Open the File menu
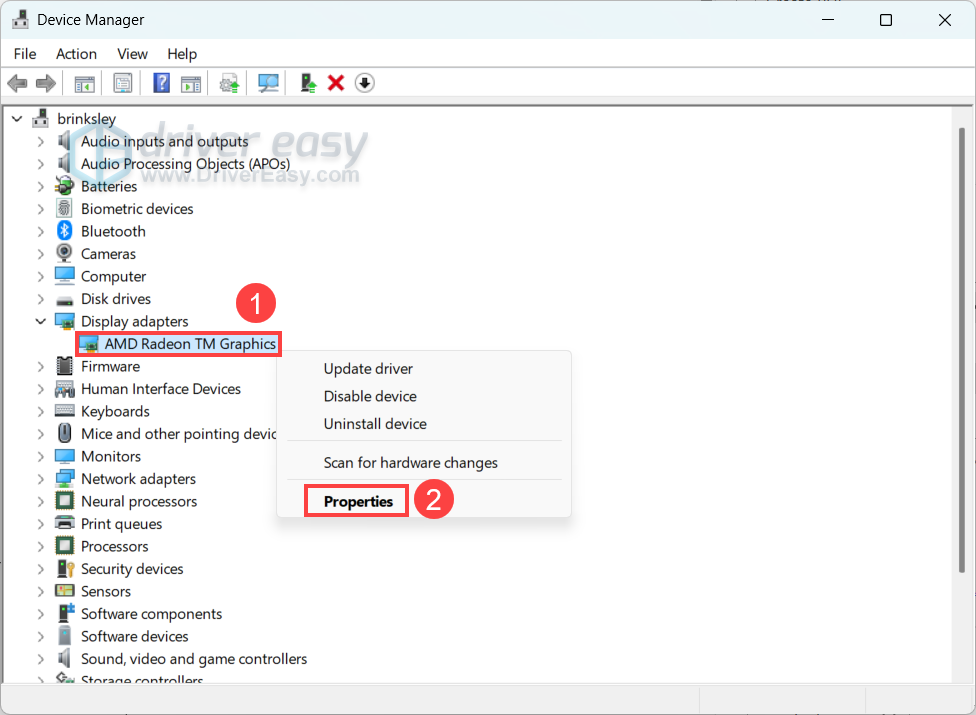Viewport: 976px width, 715px height. 25,54
